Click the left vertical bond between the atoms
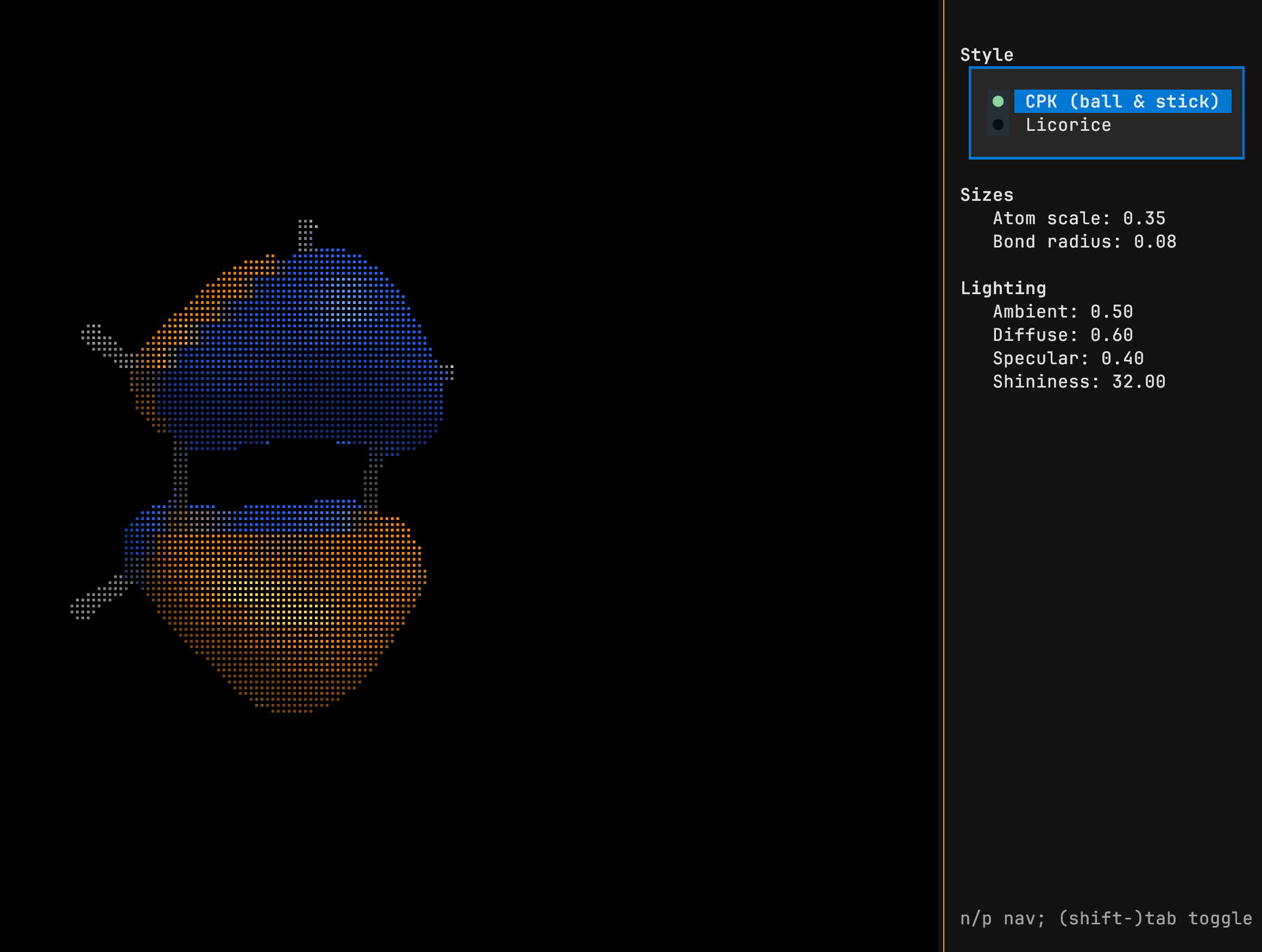This screenshot has height=952, width=1262. coord(180,473)
